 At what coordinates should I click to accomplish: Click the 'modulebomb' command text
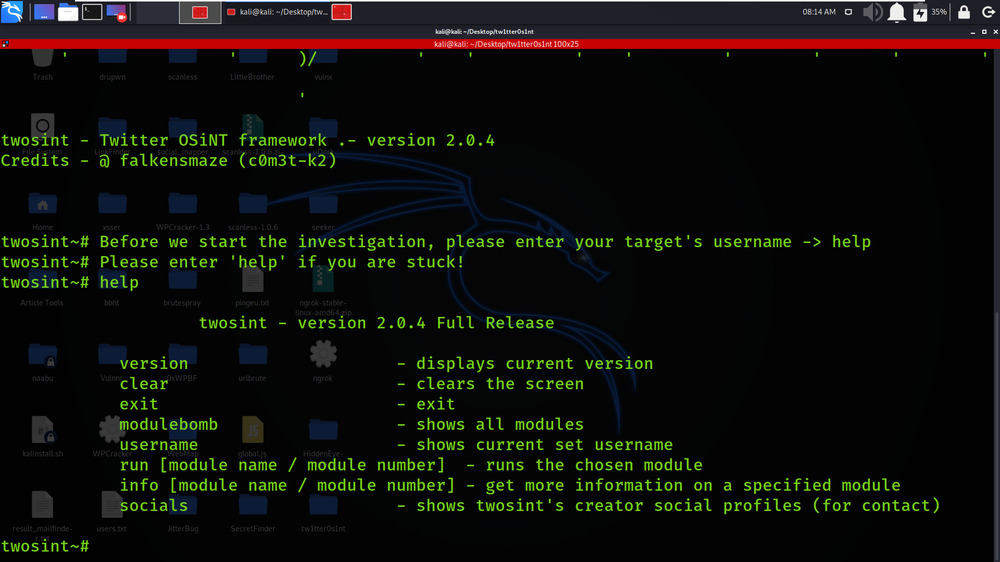coord(168,424)
